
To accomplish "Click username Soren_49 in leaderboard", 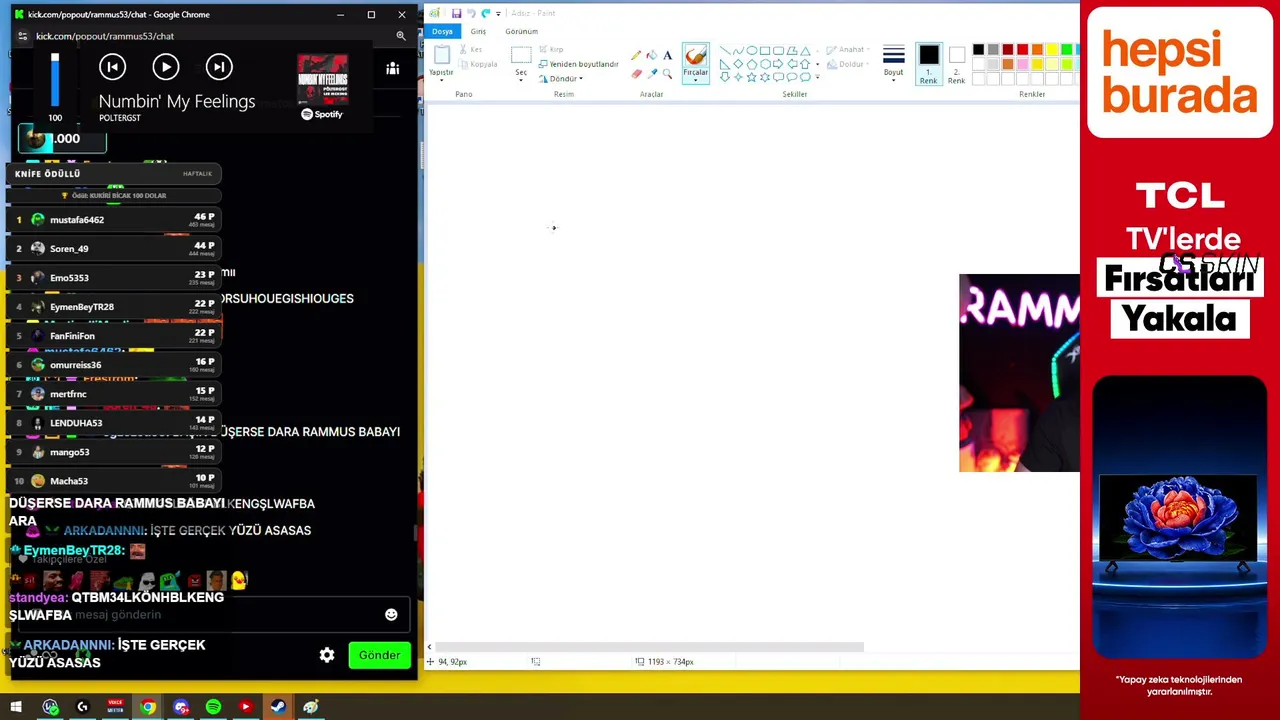I will (x=69, y=249).
